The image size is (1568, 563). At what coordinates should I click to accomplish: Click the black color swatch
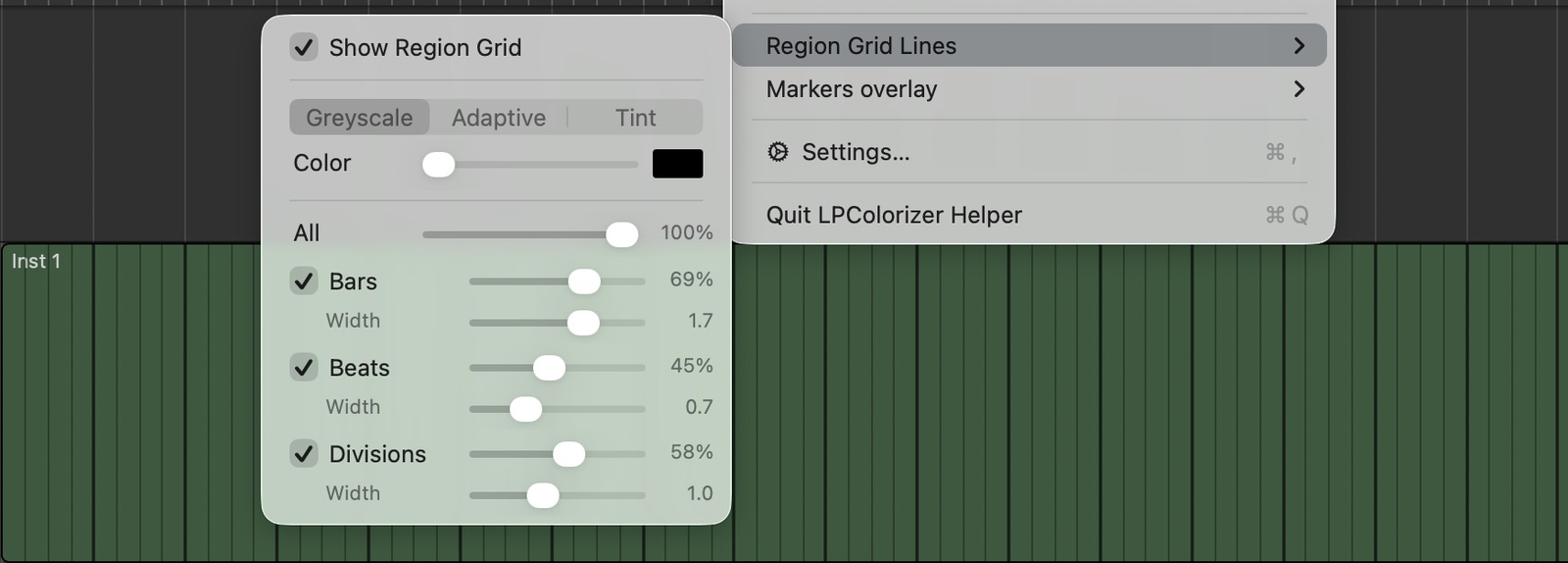677,164
